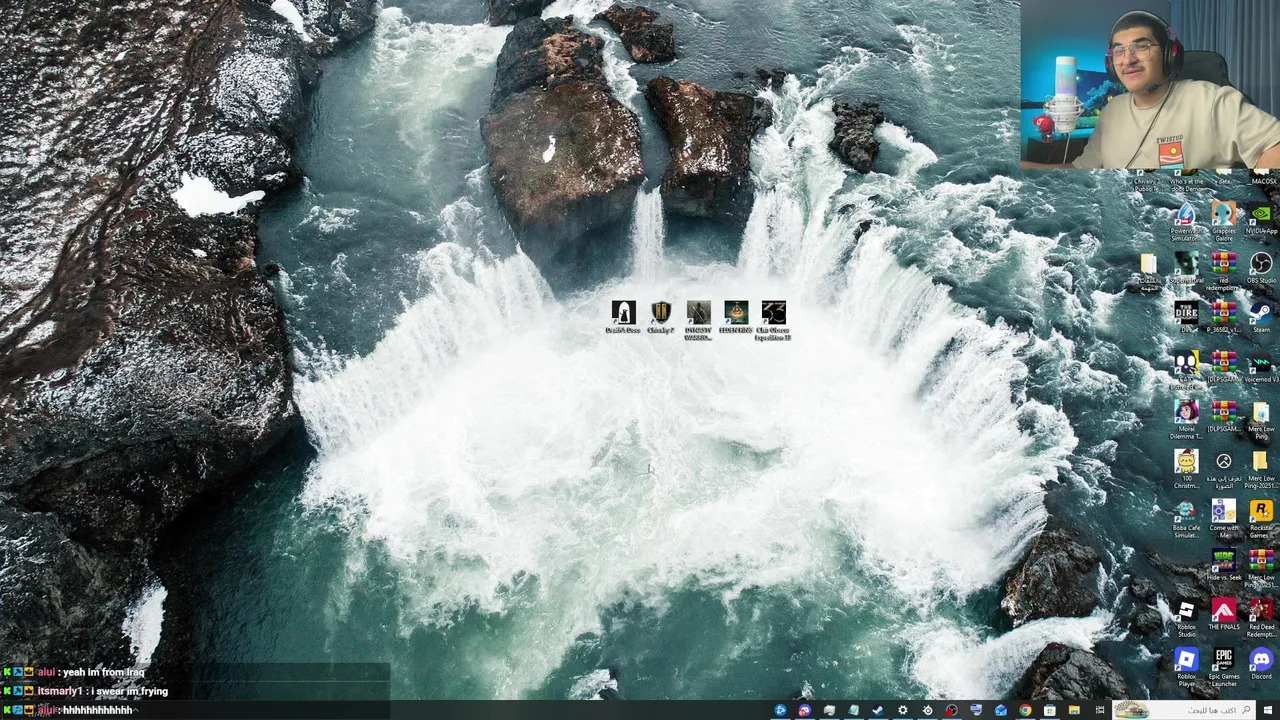Click the Windows Start button

click(x=1268, y=710)
